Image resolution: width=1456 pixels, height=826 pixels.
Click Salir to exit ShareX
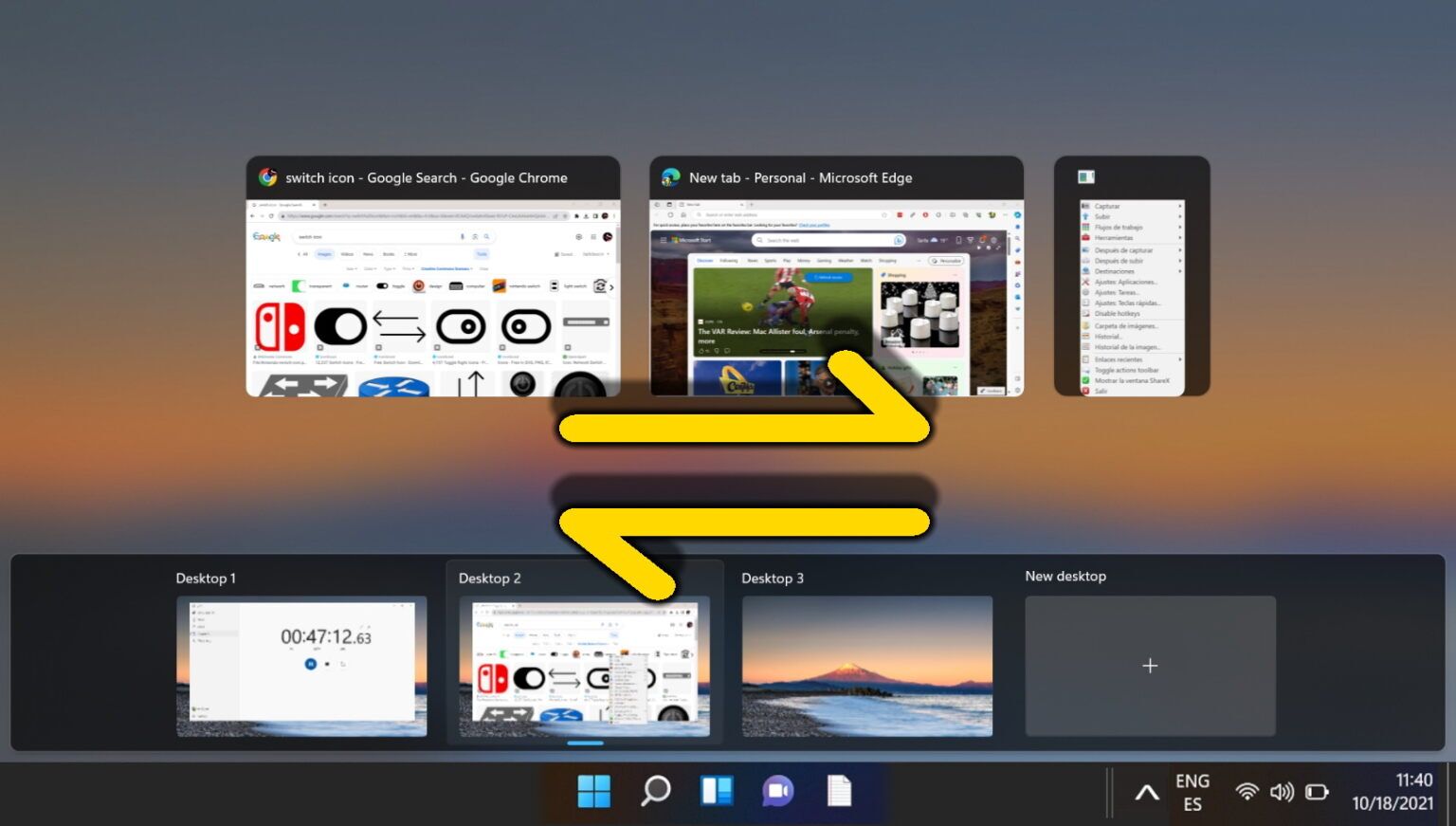coord(1102,392)
